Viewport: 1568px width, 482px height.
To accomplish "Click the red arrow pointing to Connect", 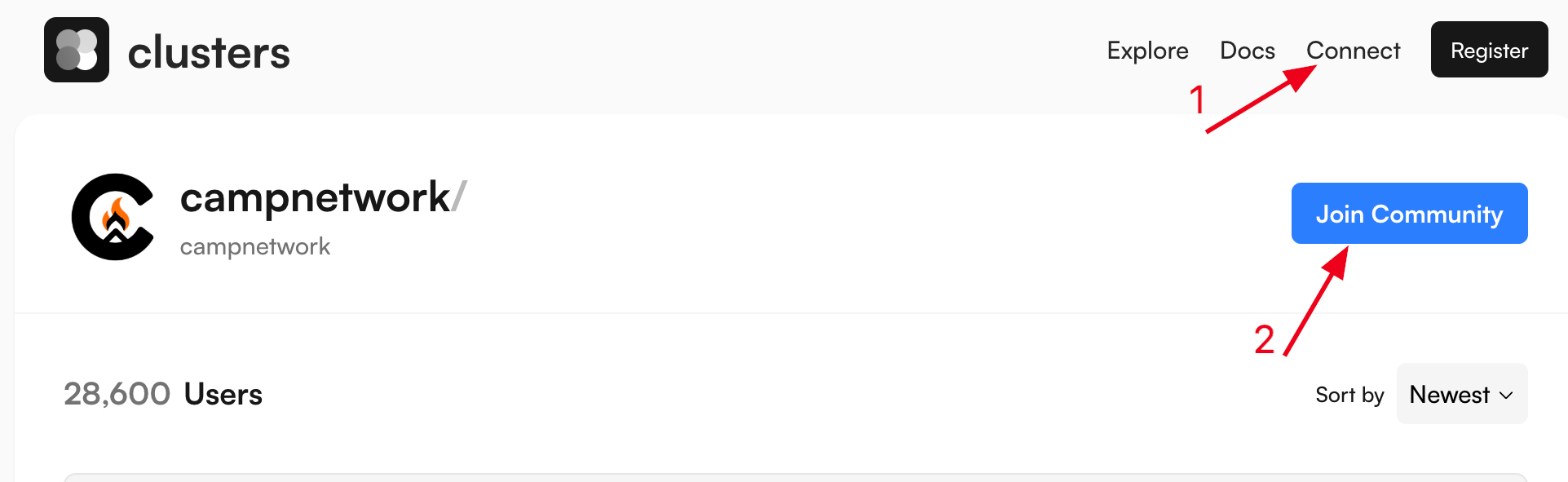I will pos(1261,99).
